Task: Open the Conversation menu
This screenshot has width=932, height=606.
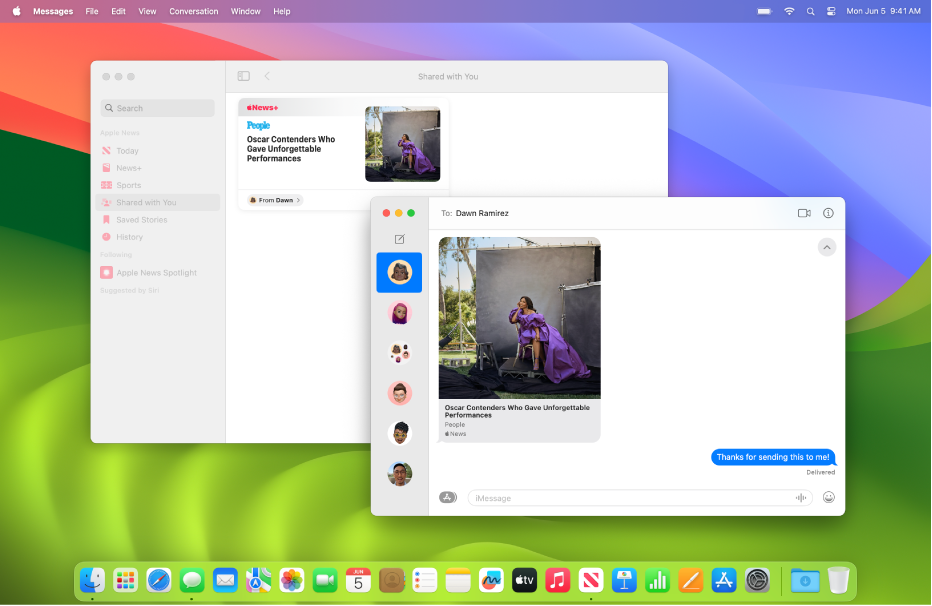Action: tap(193, 11)
